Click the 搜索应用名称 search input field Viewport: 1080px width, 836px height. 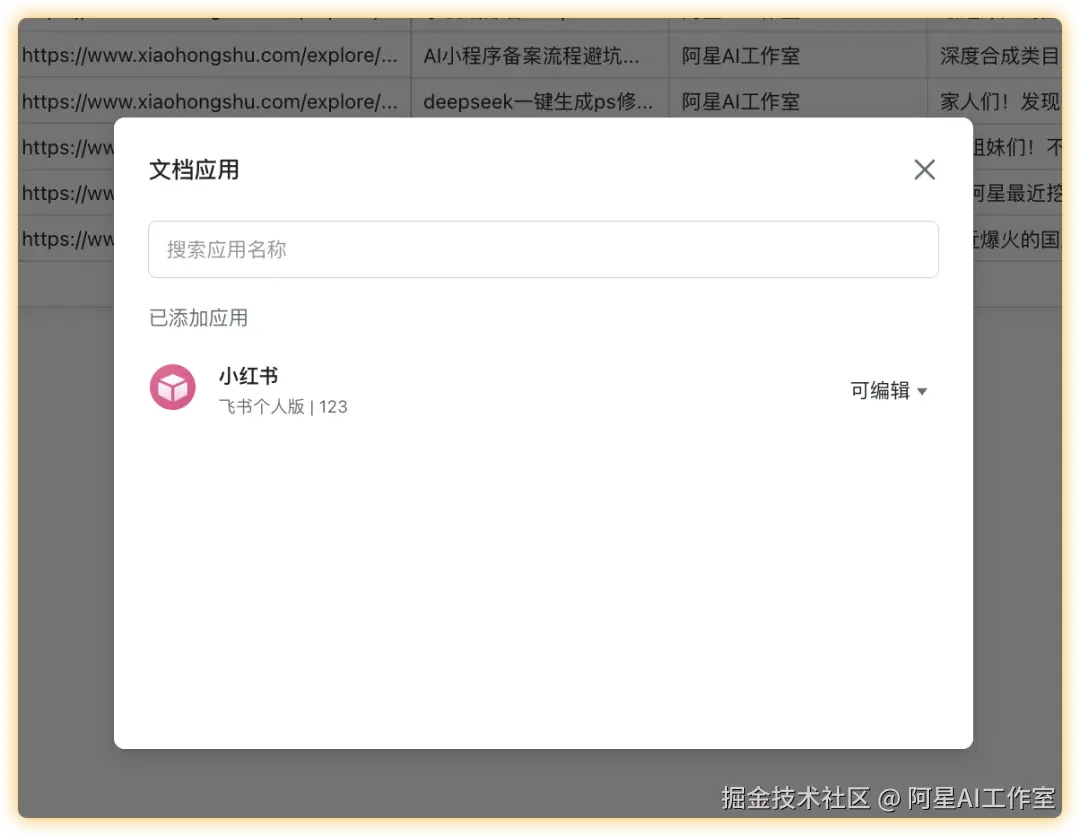pos(543,249)
